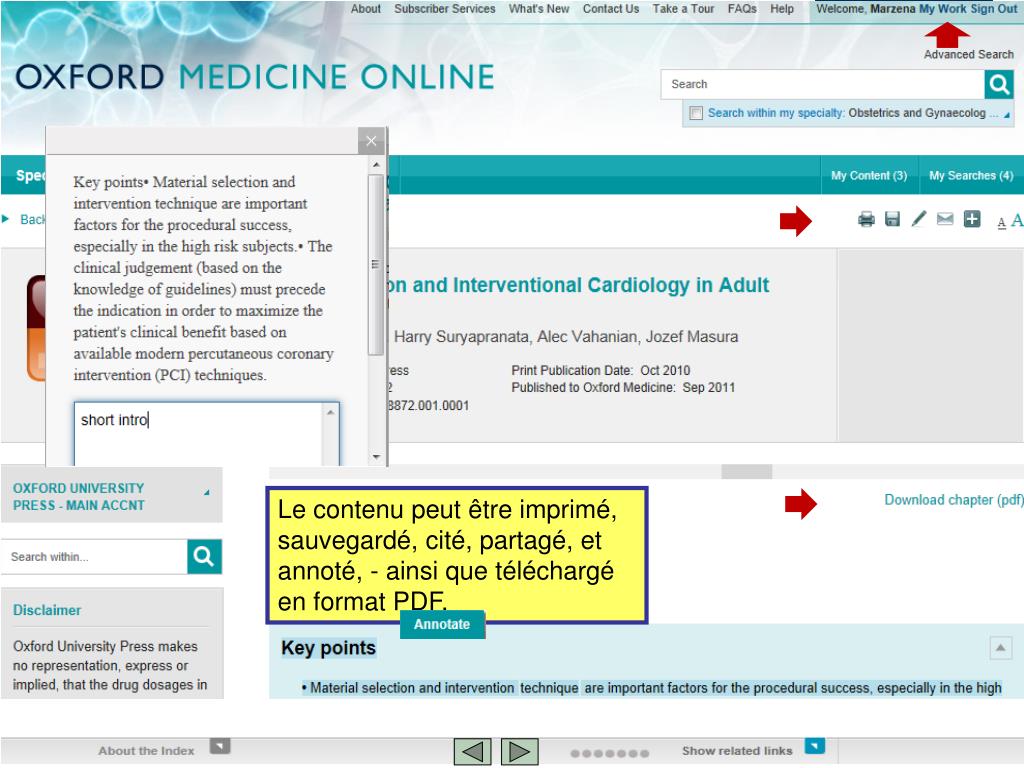Click the slide progress dots indicator
This screenshot has height=768, width=1024.
pyautogui.click(x=609, y=753)
